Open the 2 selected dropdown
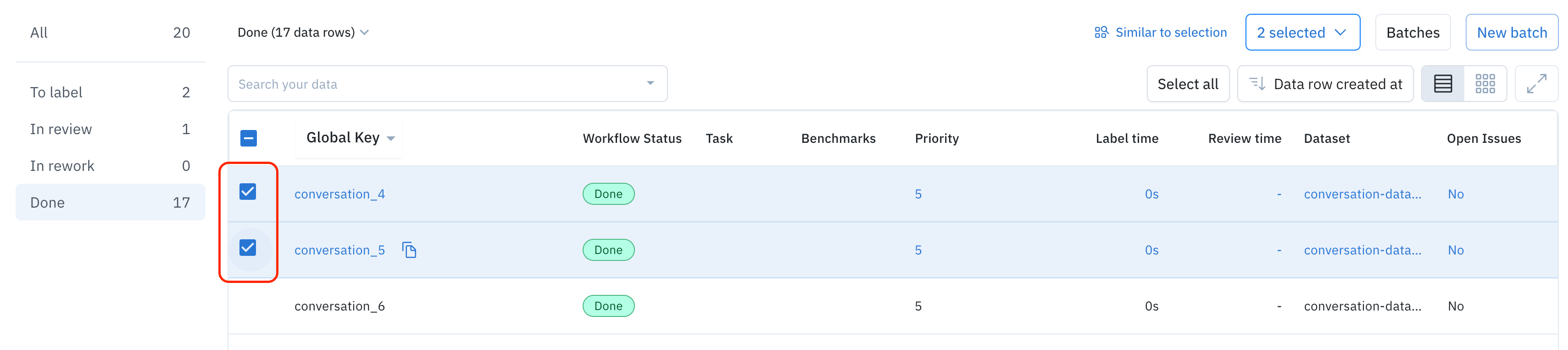This screenshot has width=1568, height=350. (1302, 32)
